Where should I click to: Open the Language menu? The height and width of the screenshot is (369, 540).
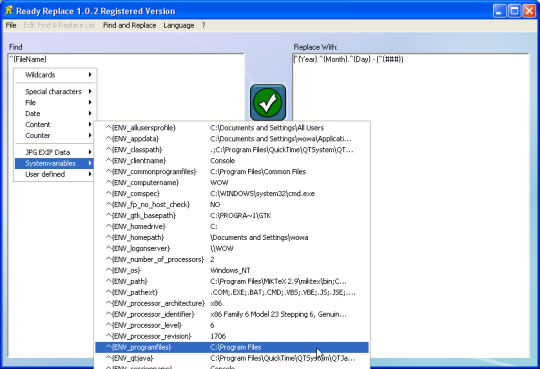pos(179,25)
